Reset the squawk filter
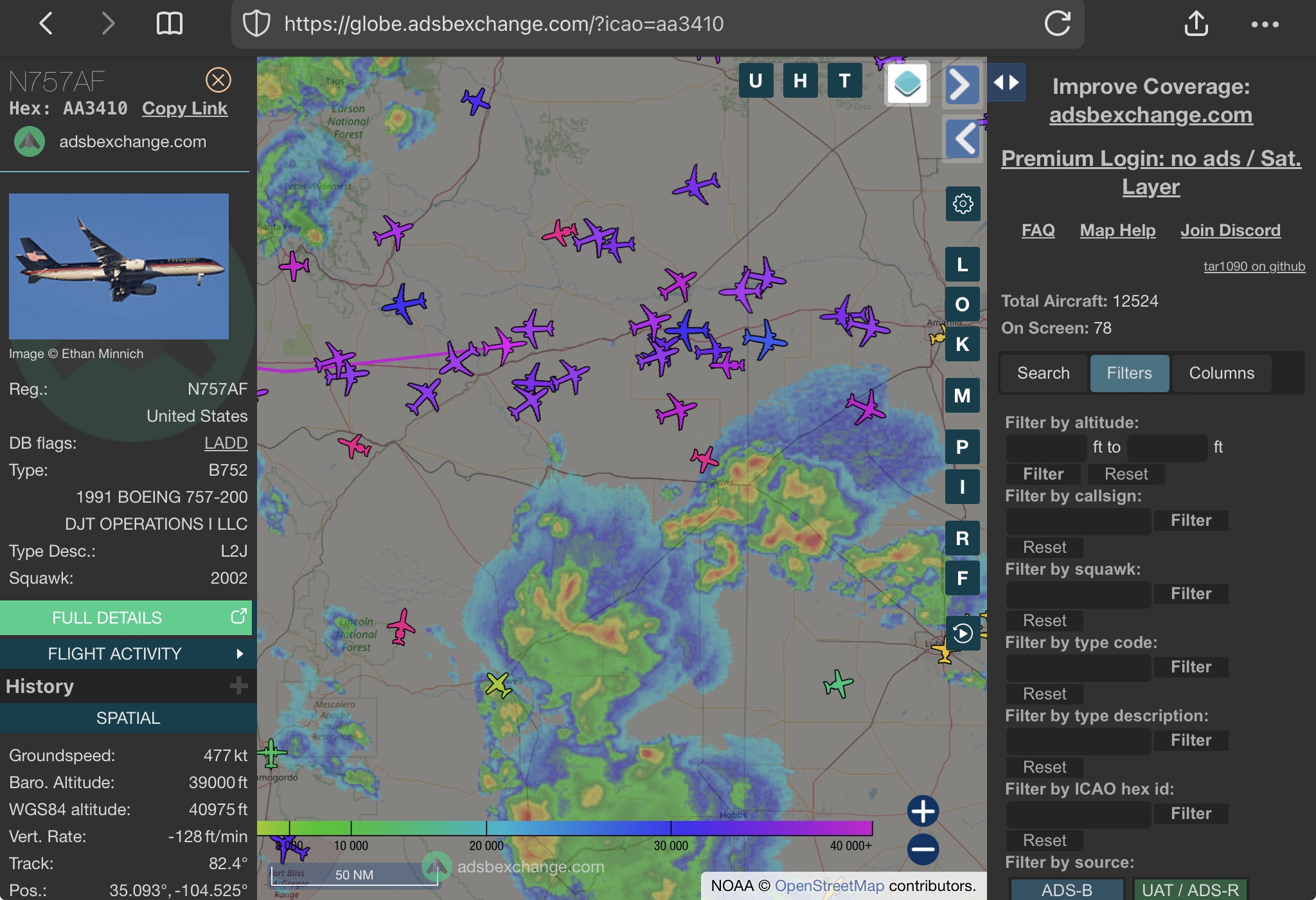Screen dimensions: 1316x900 coord(1044,620)
